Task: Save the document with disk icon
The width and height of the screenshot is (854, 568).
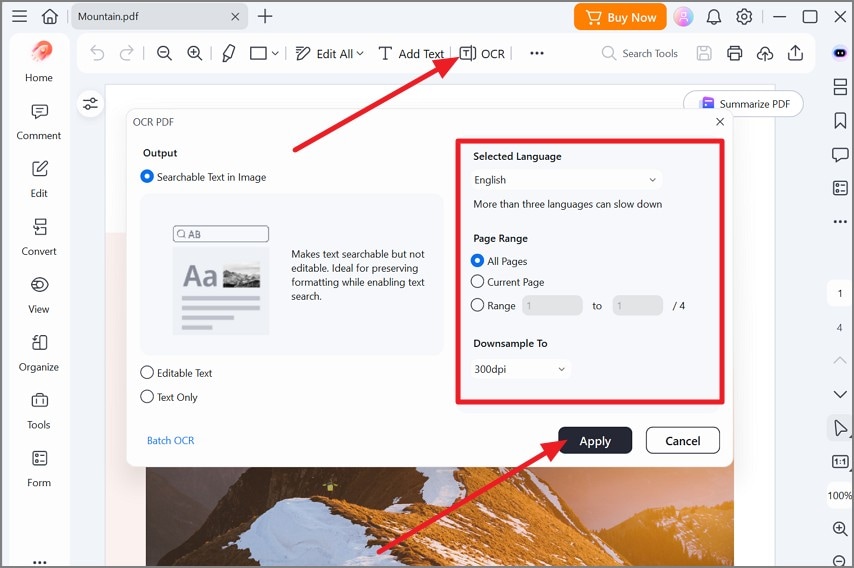Action: [x=704, y=53]
